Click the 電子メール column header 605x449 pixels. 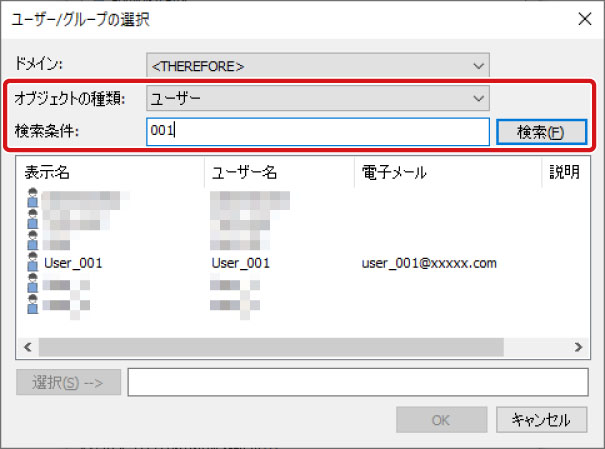[x=446, y=172]
